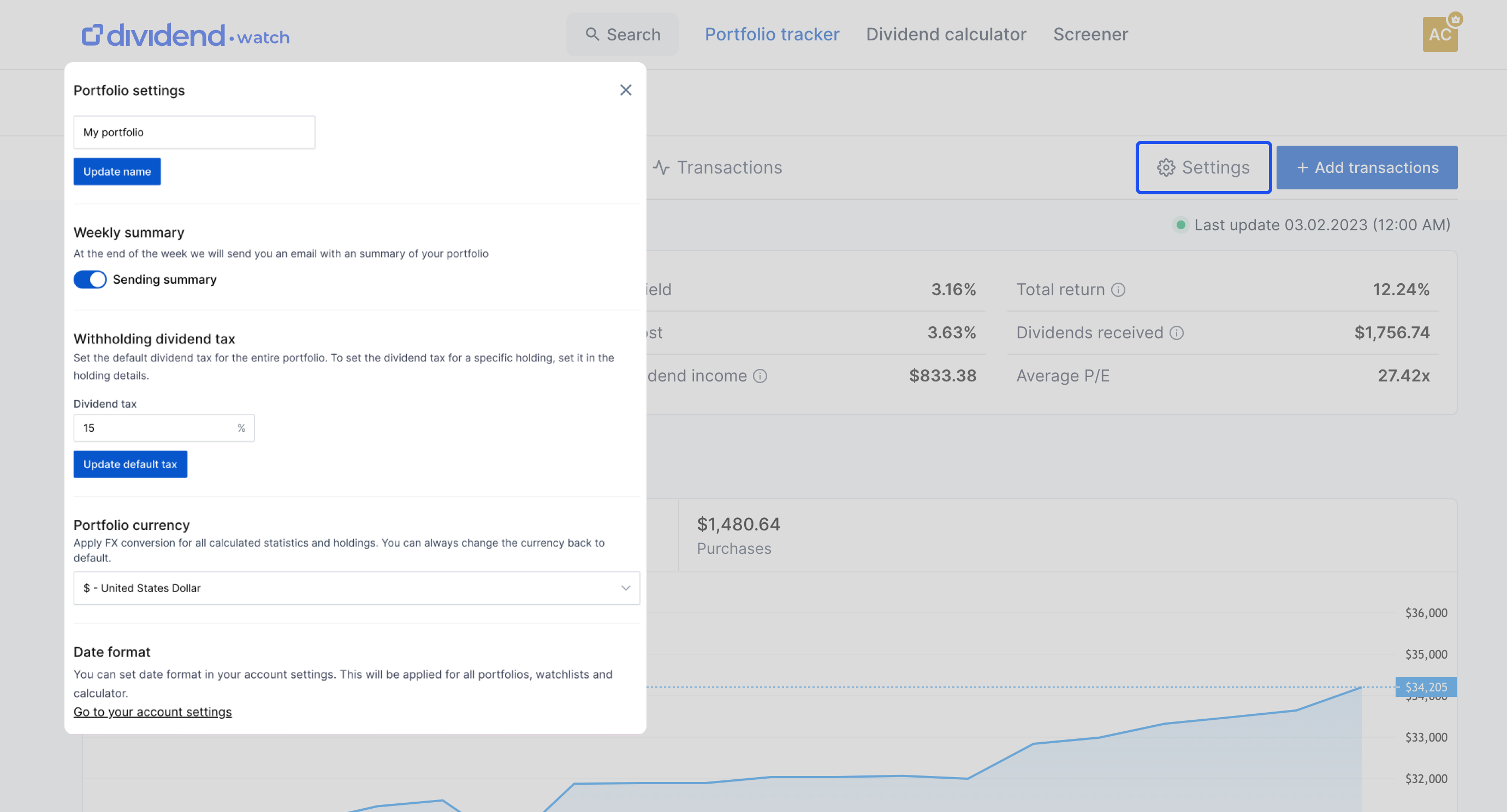Go to the Screener page
The width and height of the screenshot is (1507, 812).
click(x=1090, y=34)
